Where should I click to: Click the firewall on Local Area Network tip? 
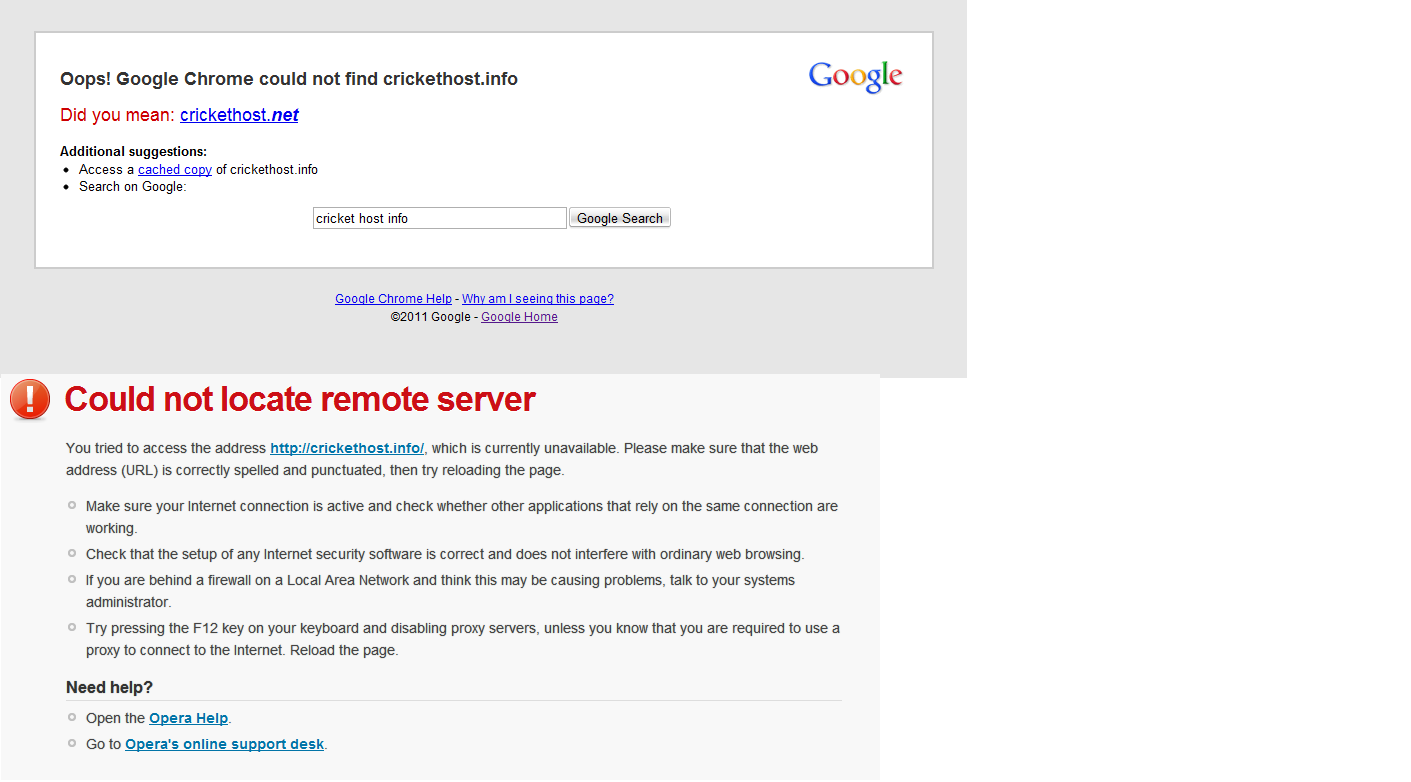tap(441, 591)
